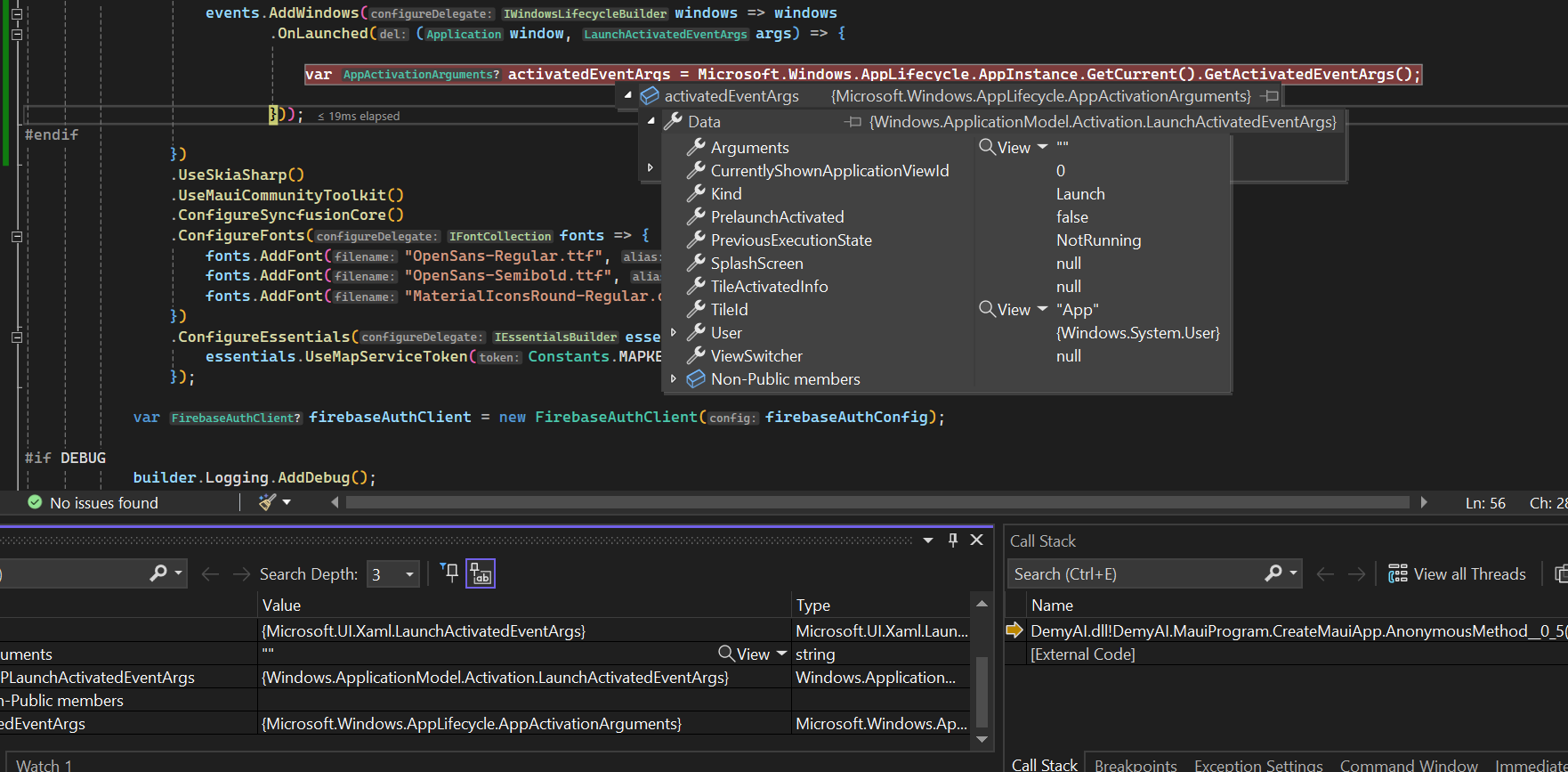This screenshot has width=1568, height=772.
Task: Switch to the Breakpoints tab
Action: coord(1136,765)
